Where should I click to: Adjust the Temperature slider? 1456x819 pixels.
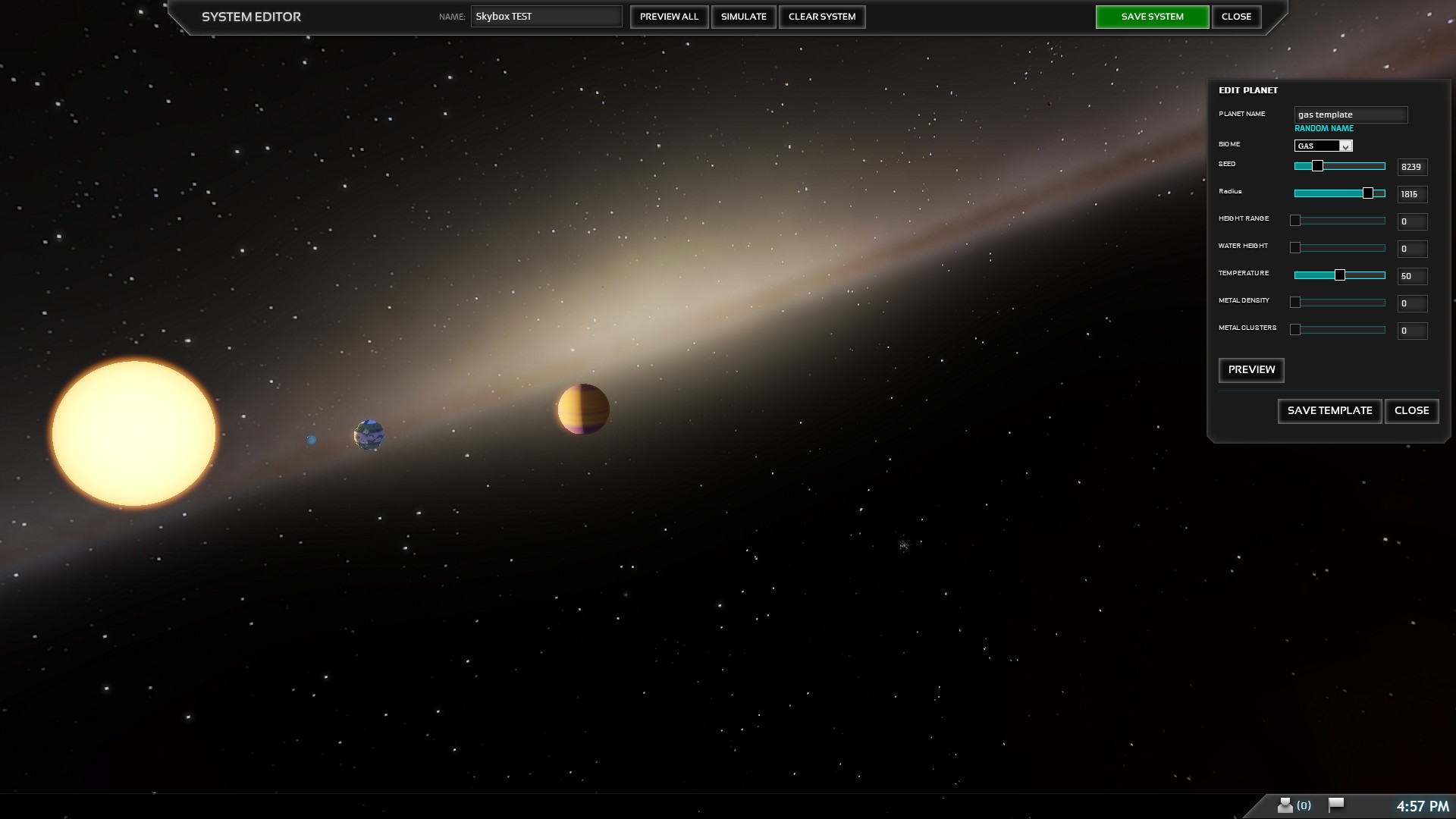click(x=1339, y=275)
